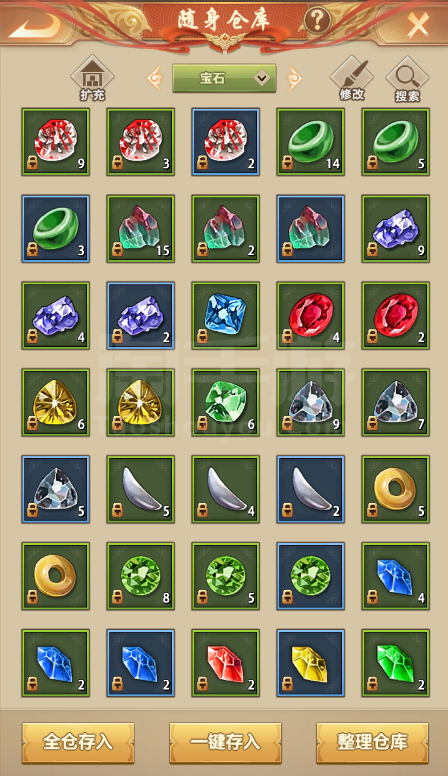Viewport: 448px width, 776px height.
Task: Go to the next category with right arrow
Action: click(x=294, y=78)
